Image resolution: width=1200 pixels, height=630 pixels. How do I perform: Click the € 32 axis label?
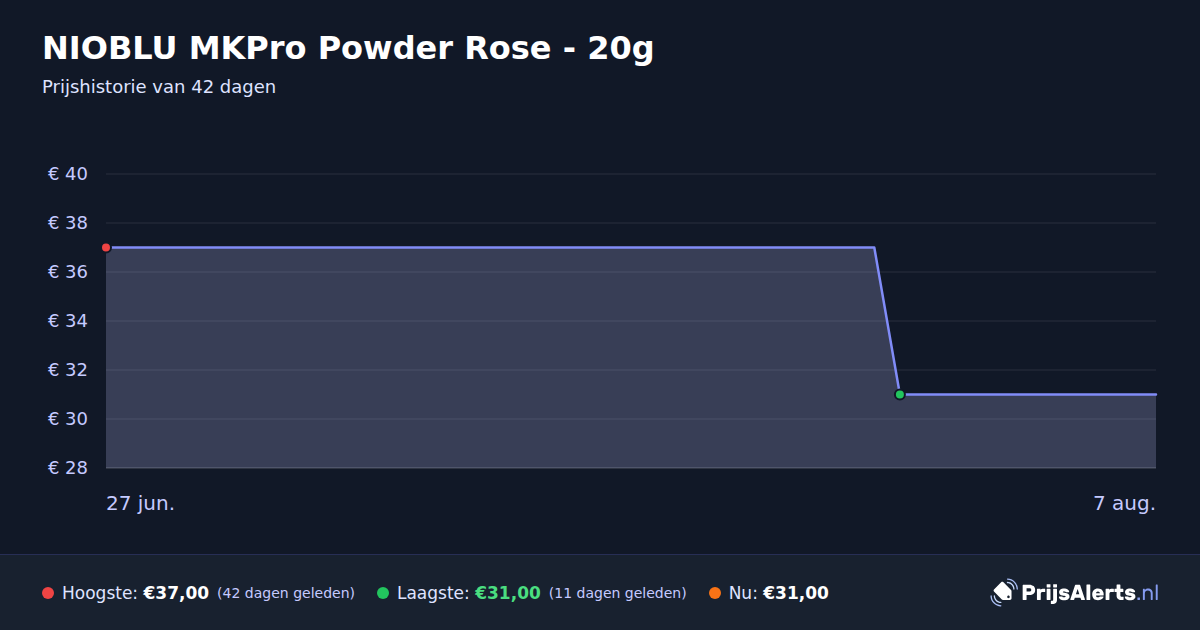pyautogui.click(x=68, y=370)
